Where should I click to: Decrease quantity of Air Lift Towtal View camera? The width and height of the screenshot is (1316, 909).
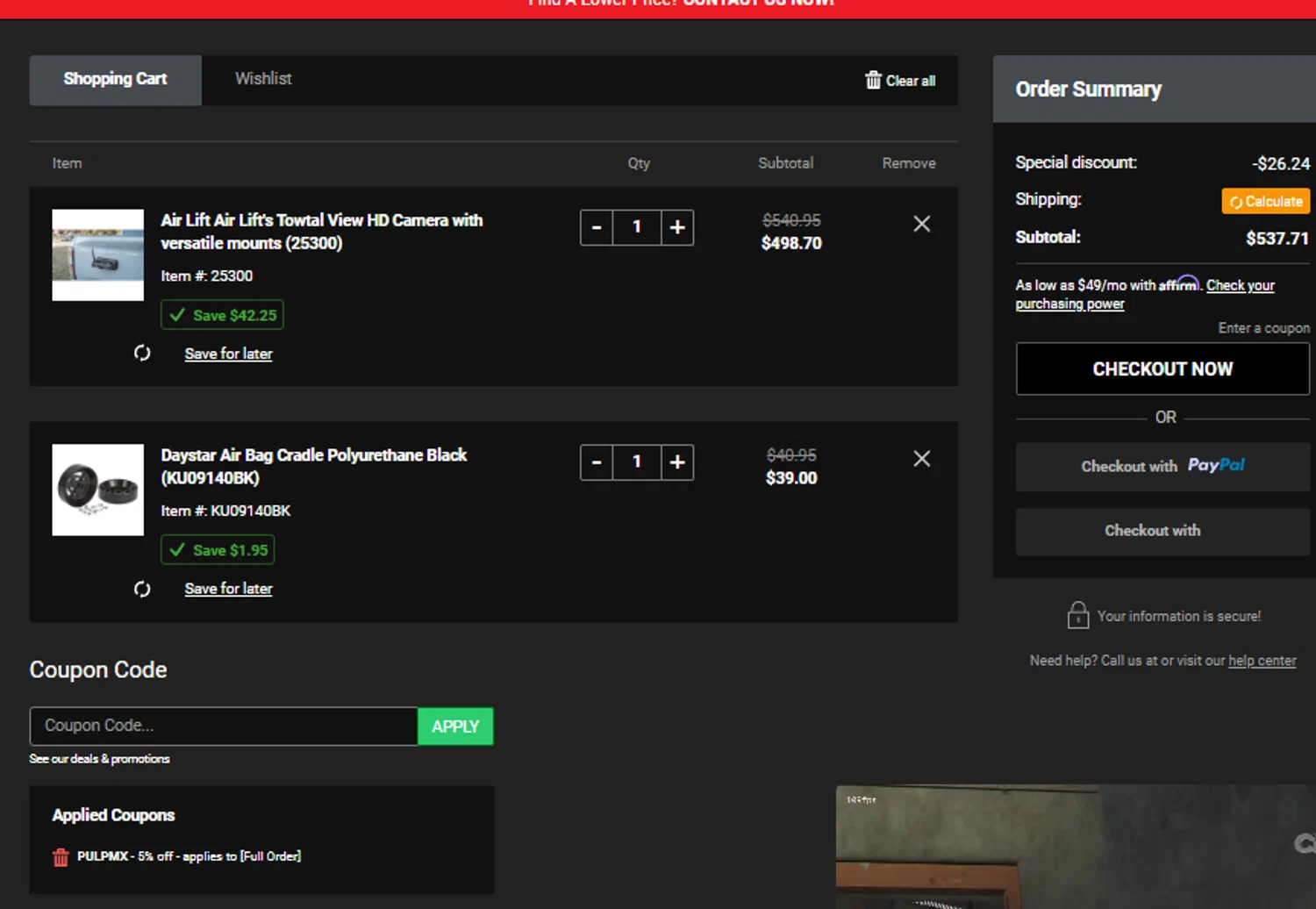(597, 227)
